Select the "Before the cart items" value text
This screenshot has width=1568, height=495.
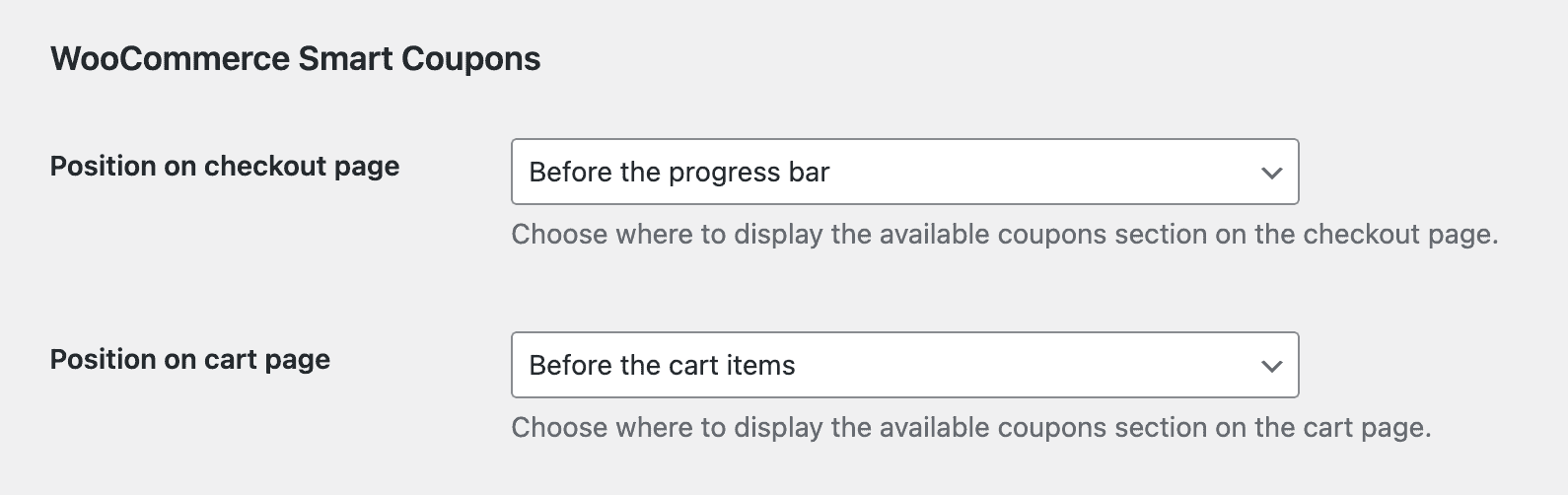pyautogui.click(x=662, y=366)
